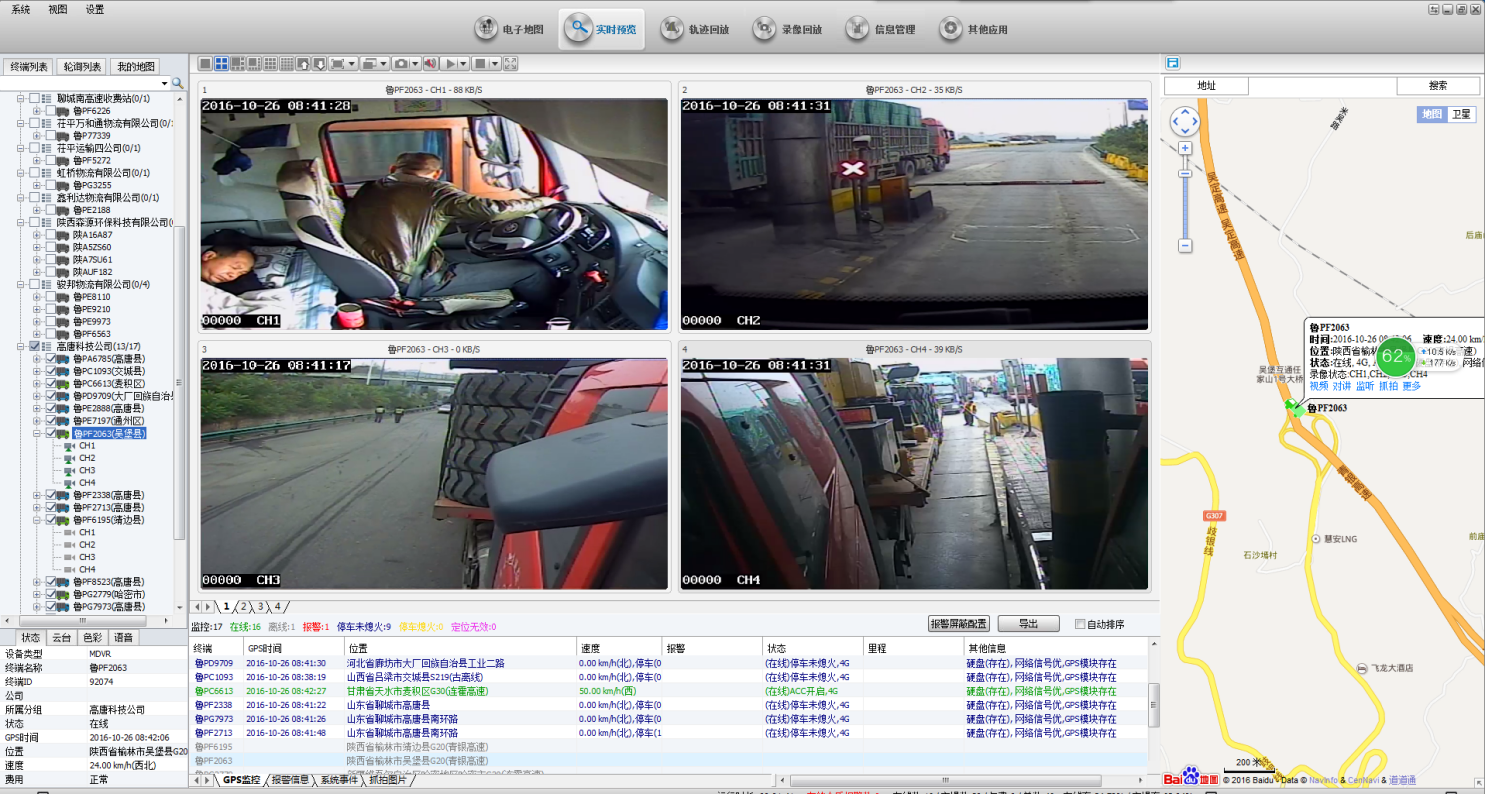The image size is (1485, 794).
Task: Collapse the 陕西森源环保科技有限公司 group
Action: click(x=21, y=222)
